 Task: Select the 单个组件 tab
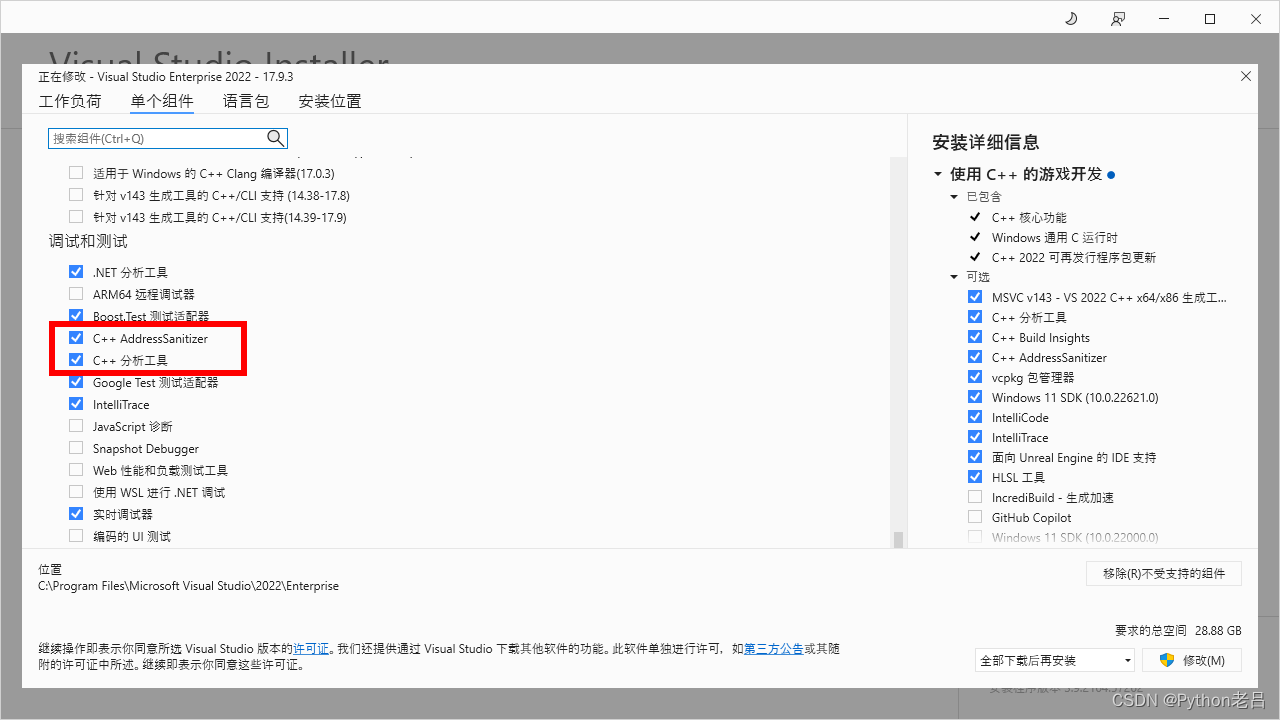coord(162,101)
